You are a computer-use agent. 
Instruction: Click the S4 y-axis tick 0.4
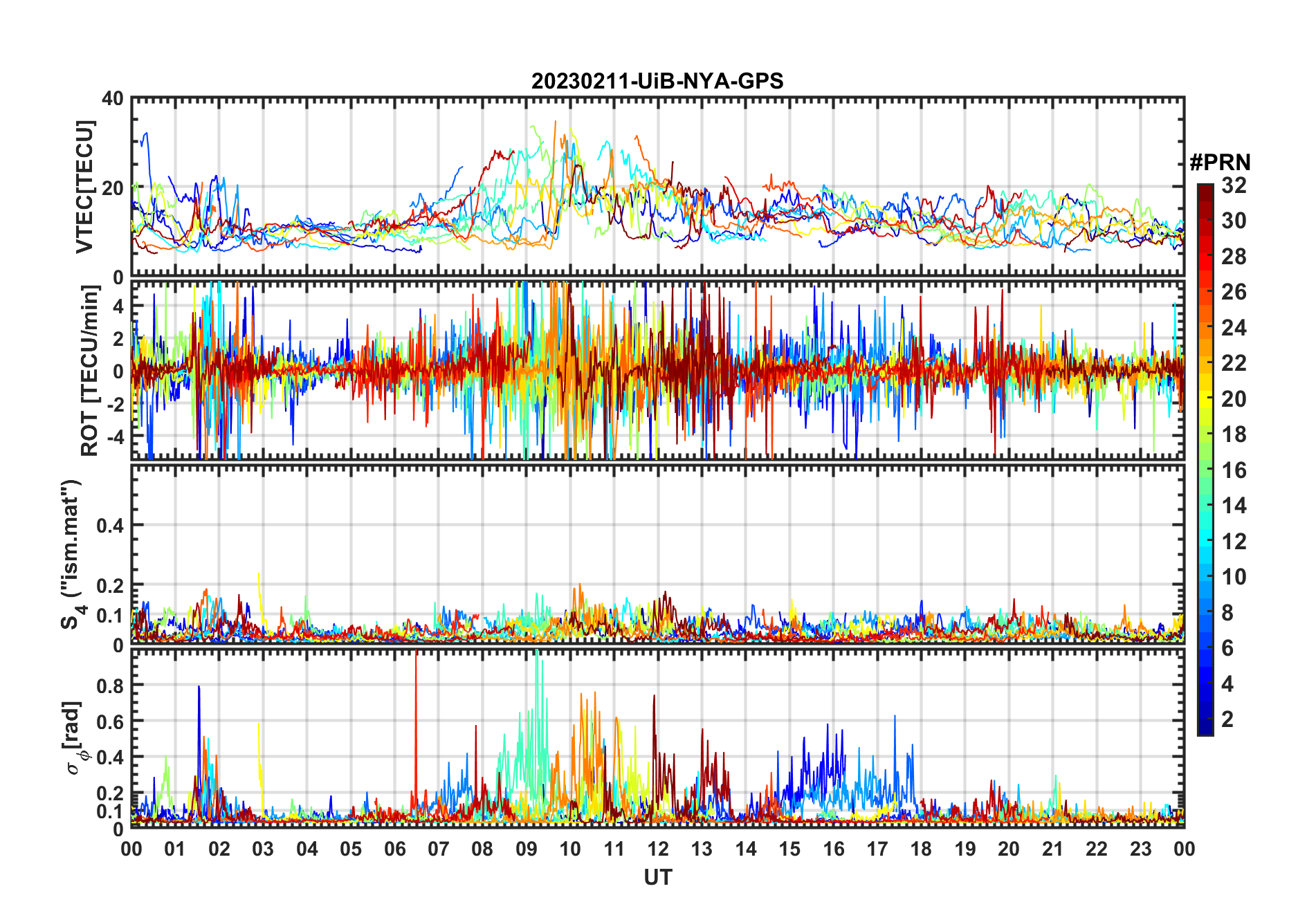click(109, 526)
